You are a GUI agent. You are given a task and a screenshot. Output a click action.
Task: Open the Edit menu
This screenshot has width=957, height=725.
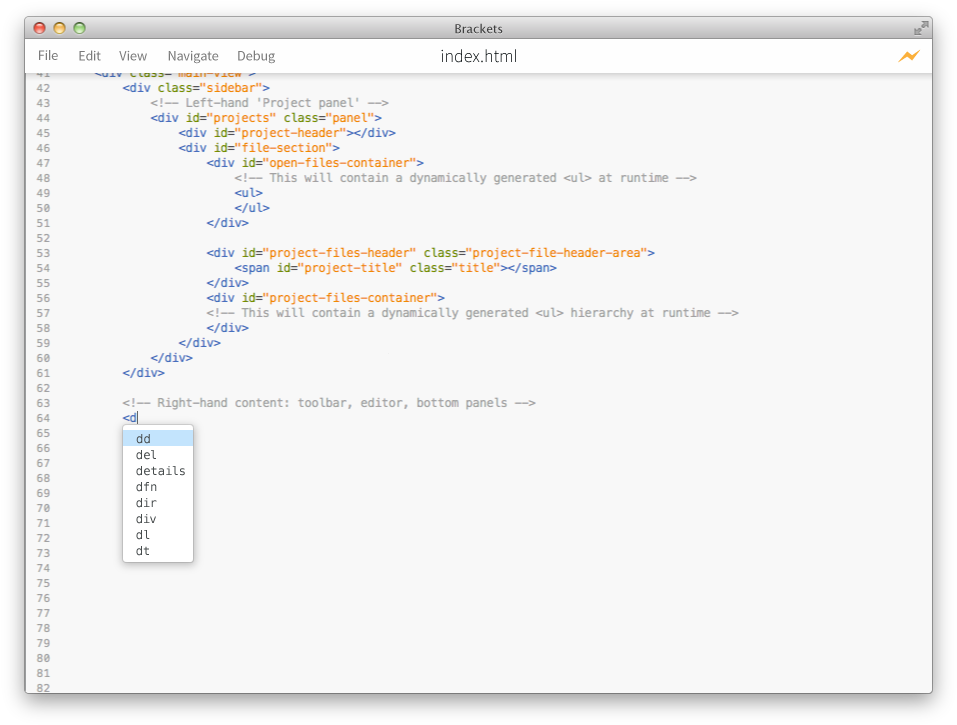click(89, 56)
